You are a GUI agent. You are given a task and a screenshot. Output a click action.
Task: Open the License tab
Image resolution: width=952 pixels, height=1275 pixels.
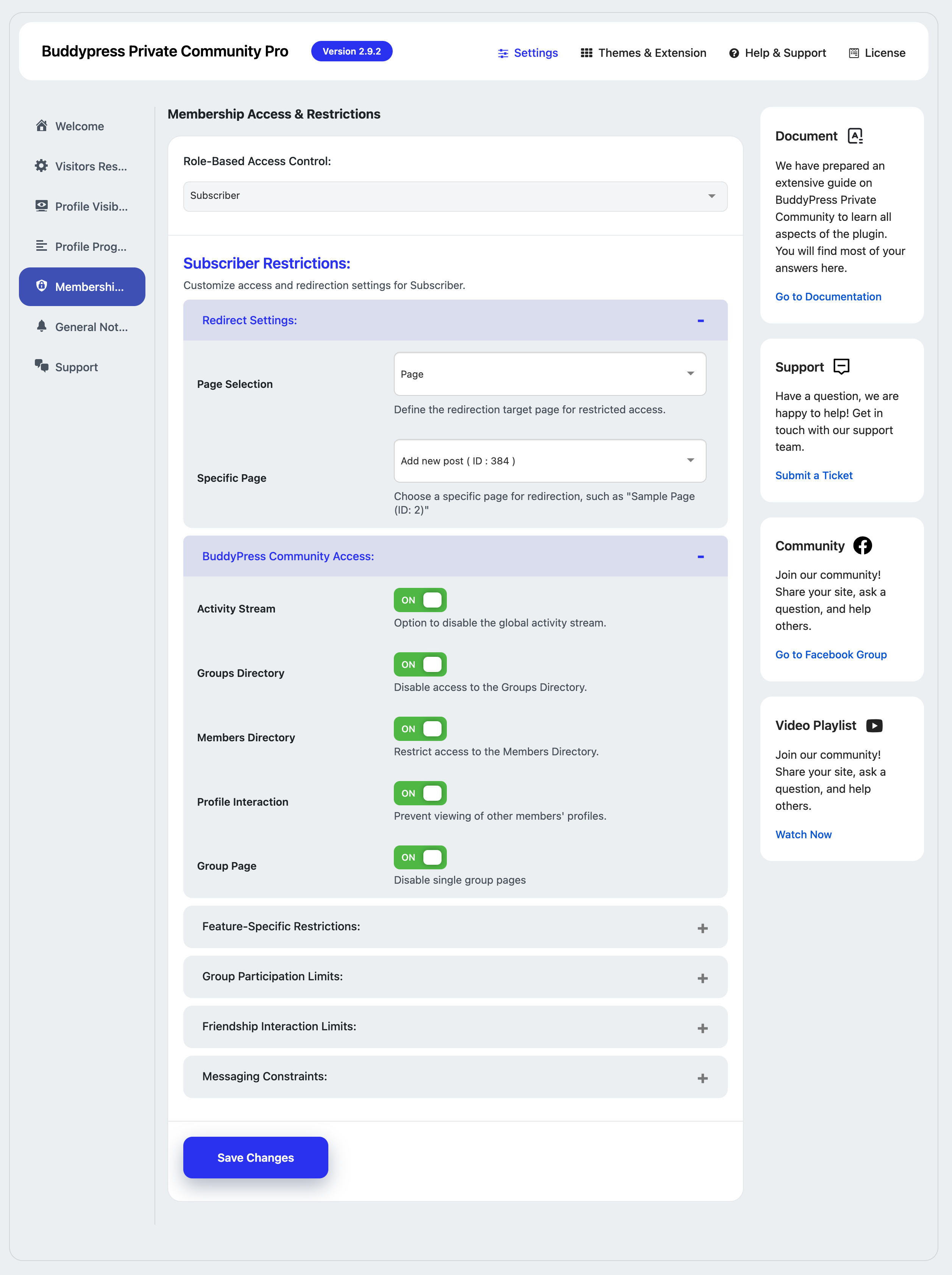click(x=877, y=53)
